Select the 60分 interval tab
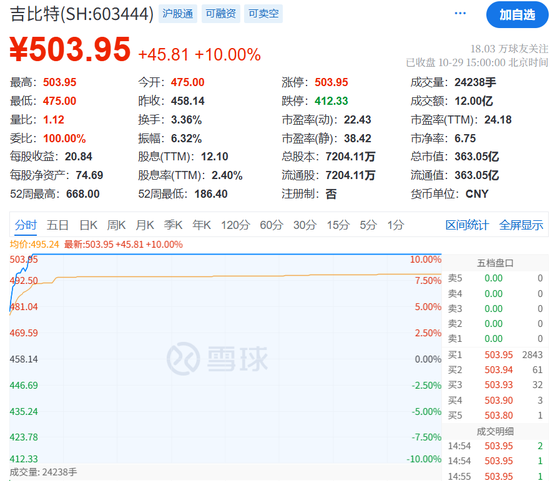The image size is (550, 481). 271,225
